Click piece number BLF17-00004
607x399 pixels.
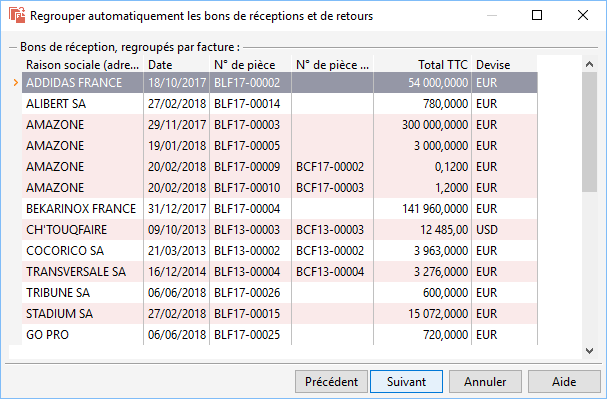click(247, 209)
